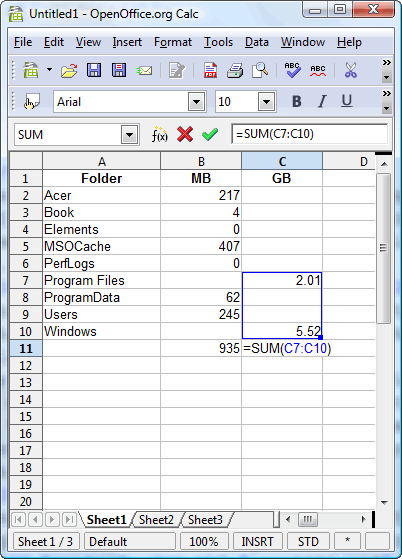Open the Data menu
Image resolution: width=402 pixels, height=559 pixels.
(x=257, y=42)
